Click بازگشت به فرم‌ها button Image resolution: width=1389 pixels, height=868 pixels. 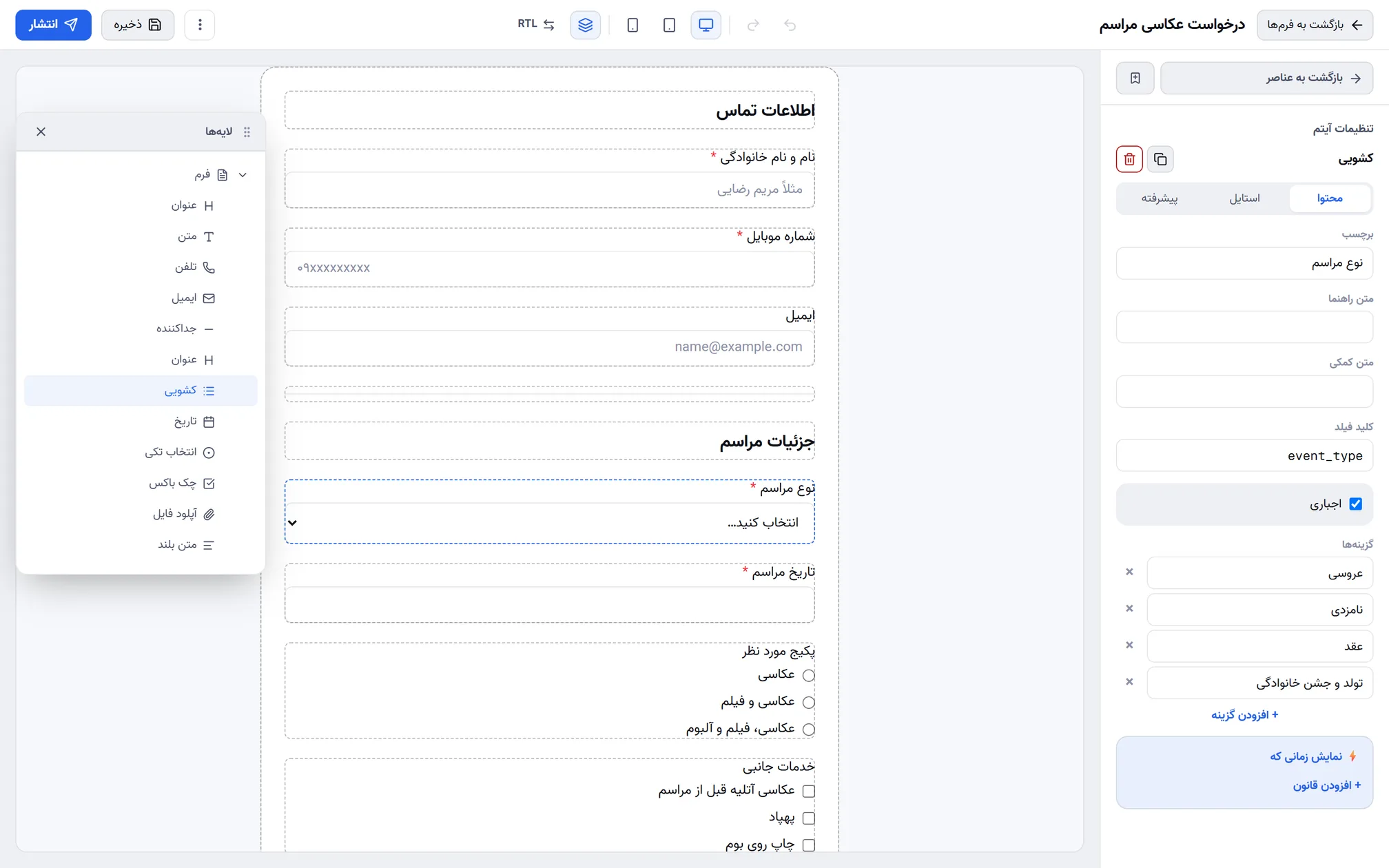click(x=1315, y=25)
